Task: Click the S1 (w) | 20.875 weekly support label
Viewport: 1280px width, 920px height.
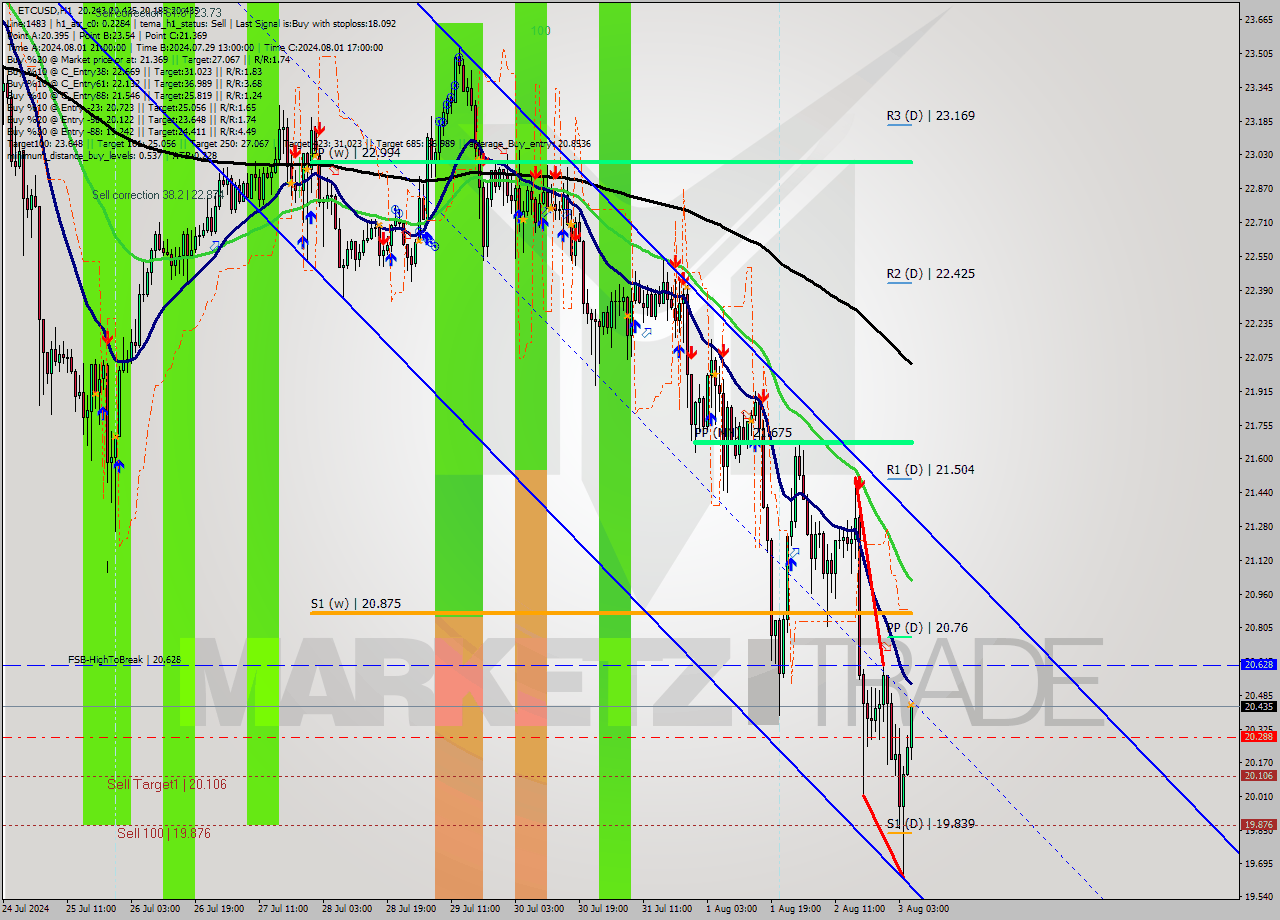Action: click(355, 603)
